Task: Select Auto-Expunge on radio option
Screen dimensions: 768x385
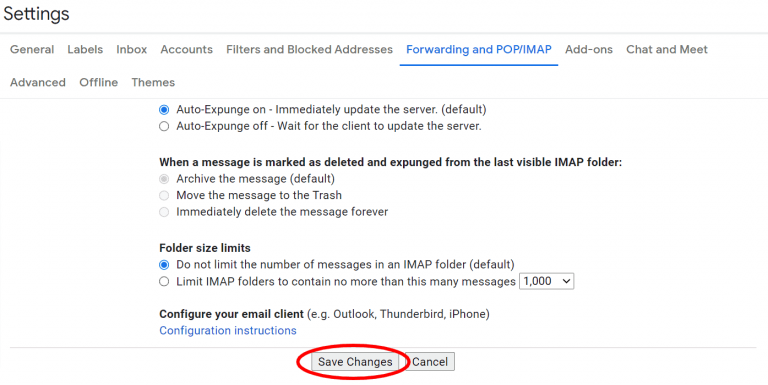Action: point(164,110)
